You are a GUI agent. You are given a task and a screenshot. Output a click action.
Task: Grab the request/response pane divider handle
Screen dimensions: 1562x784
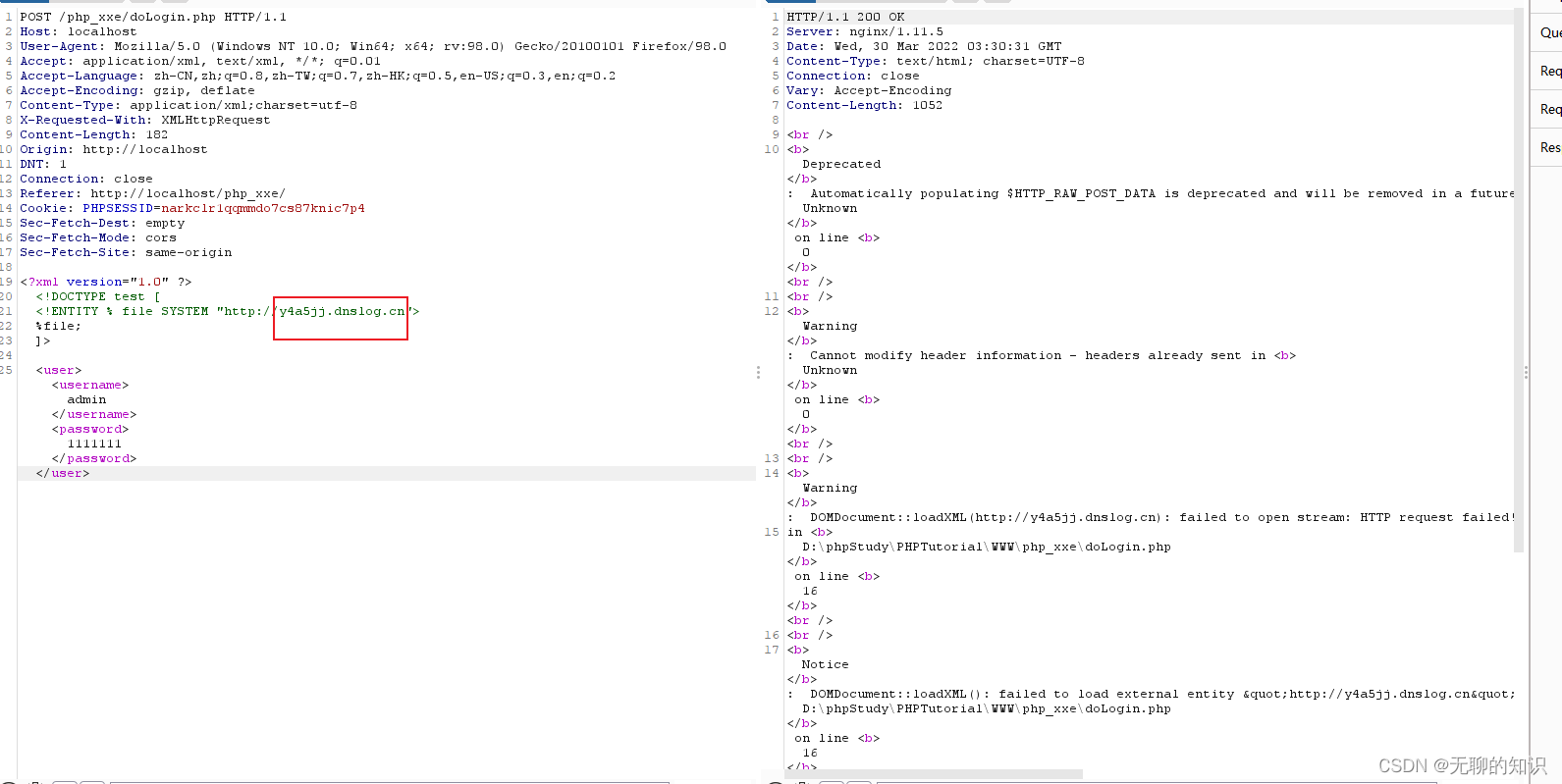(x=758, y=373)
